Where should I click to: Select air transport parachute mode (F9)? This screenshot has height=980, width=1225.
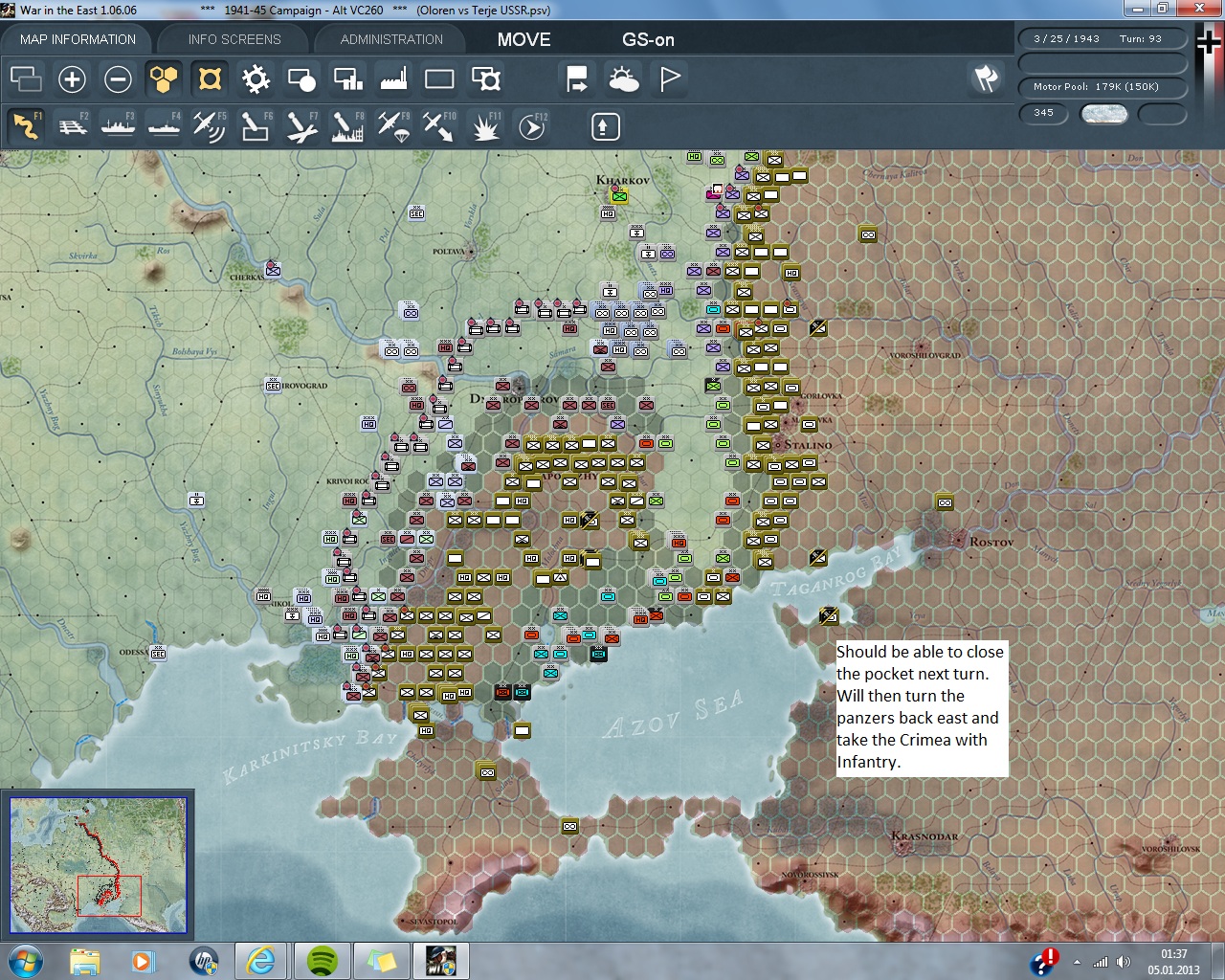point(393,126)
